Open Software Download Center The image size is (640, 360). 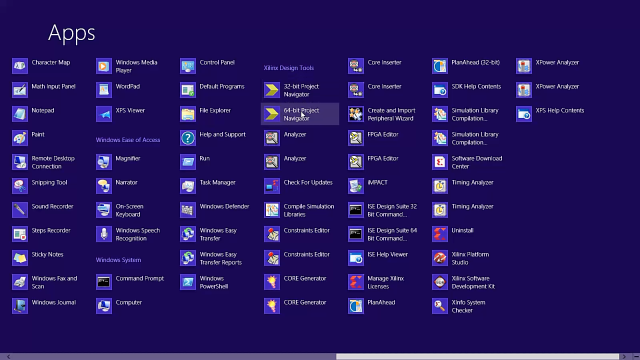(x=468, y=162)
